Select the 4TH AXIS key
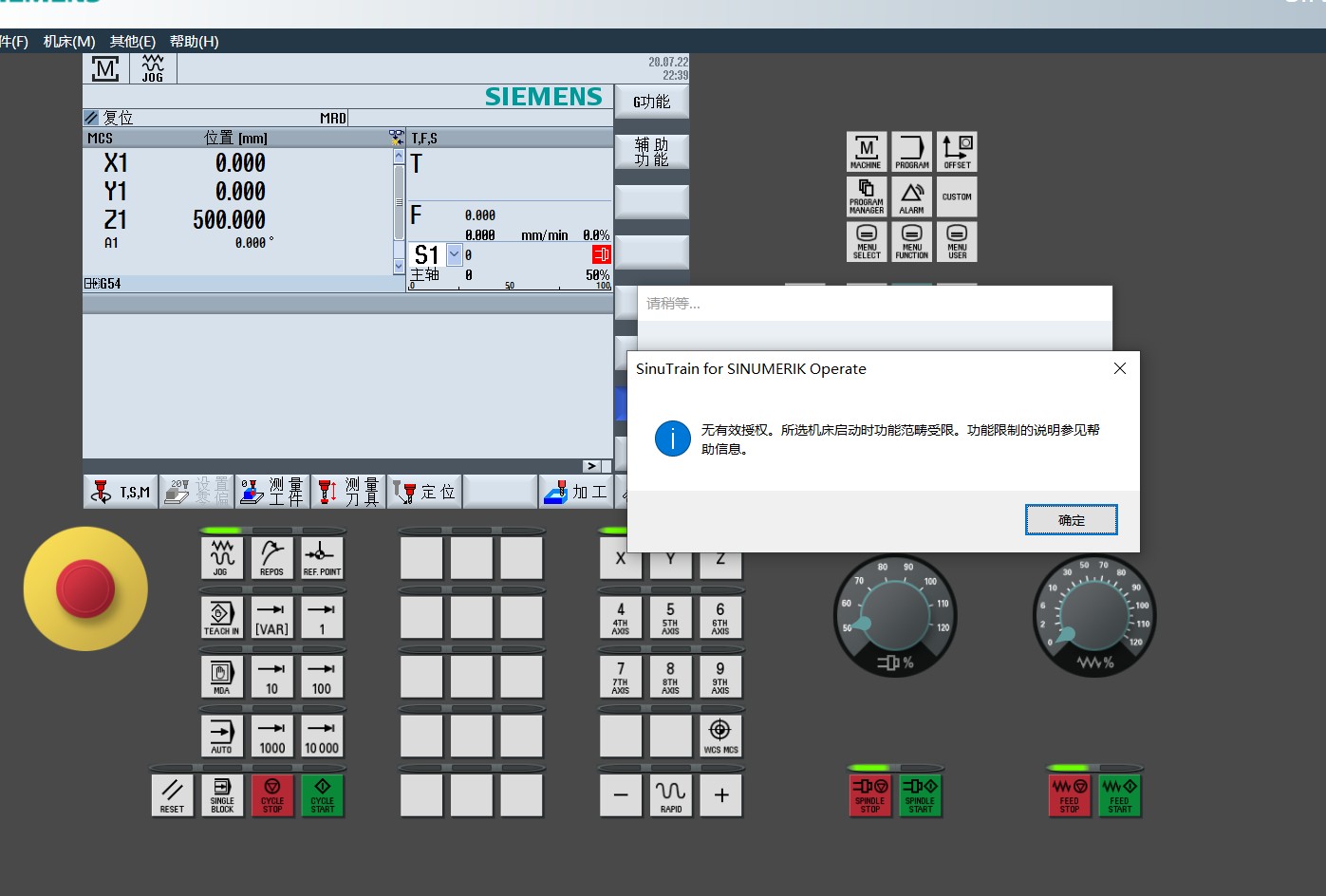This screenshot has height=896, width=1326. [x=620, y=617]
